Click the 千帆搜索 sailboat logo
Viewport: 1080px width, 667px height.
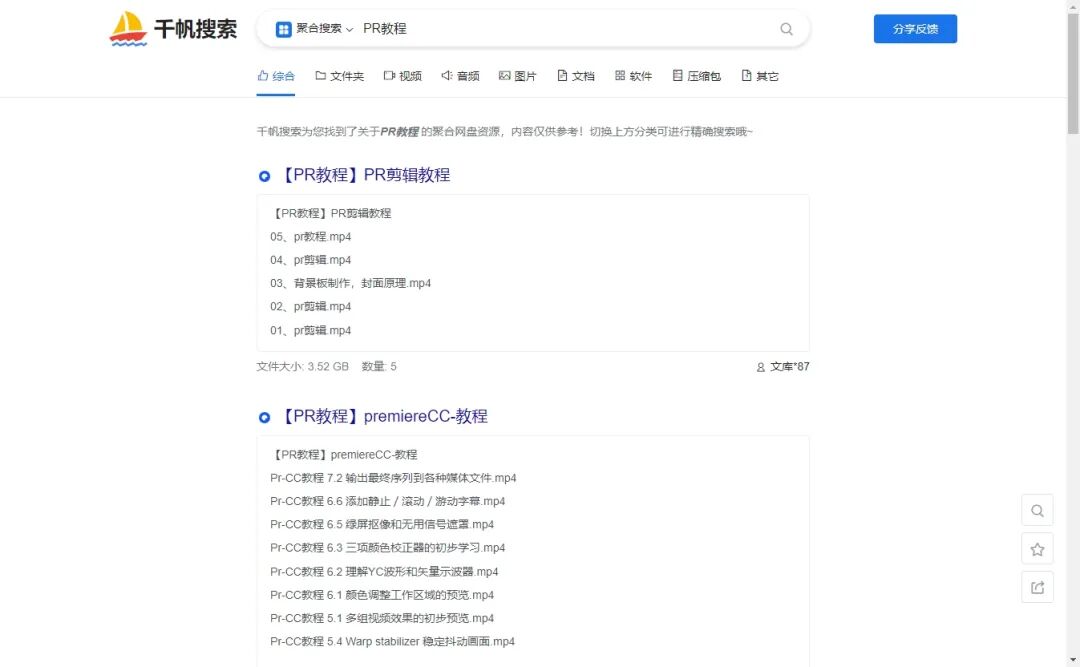coord(173,29)
